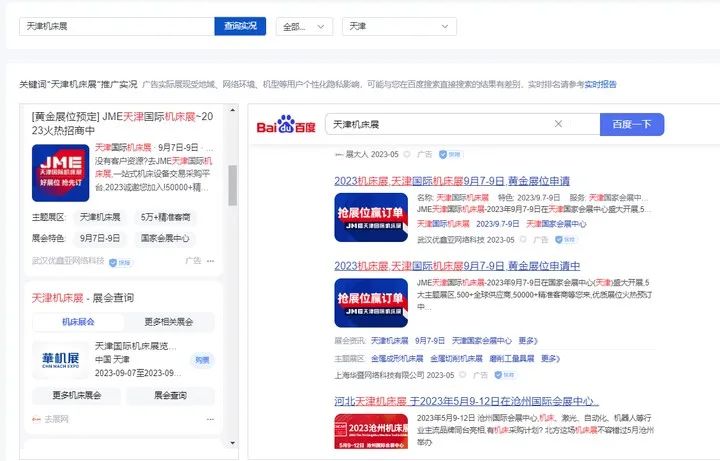720x461 pixels.
Task: Click the Baidu search box text 天津机床展
Action: click(x=356, y=124)
